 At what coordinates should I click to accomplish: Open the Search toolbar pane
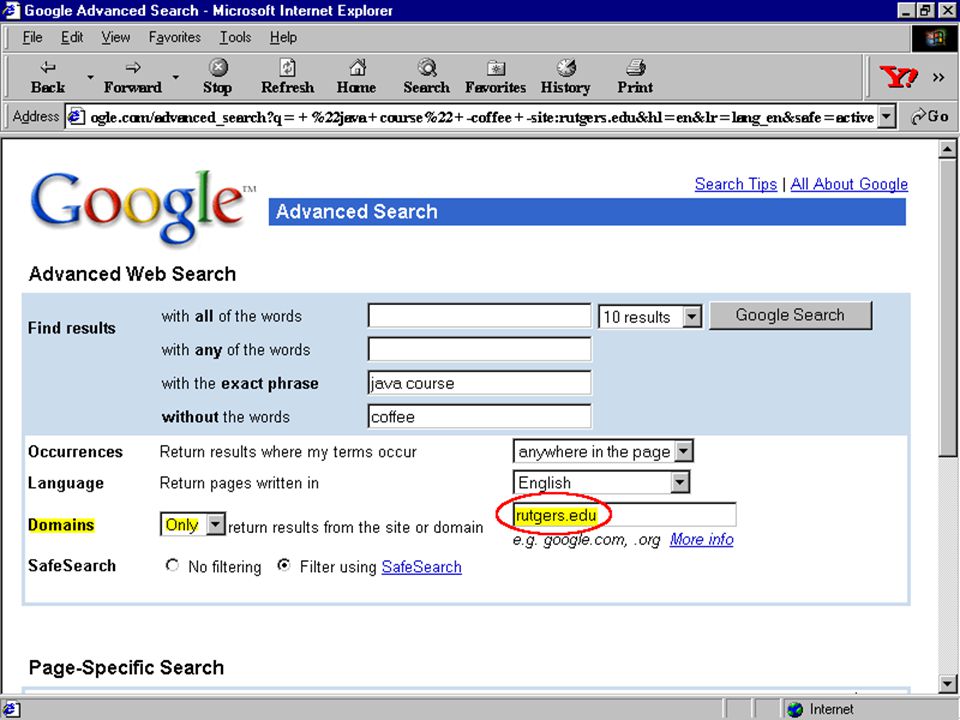[x=426, y=77]
